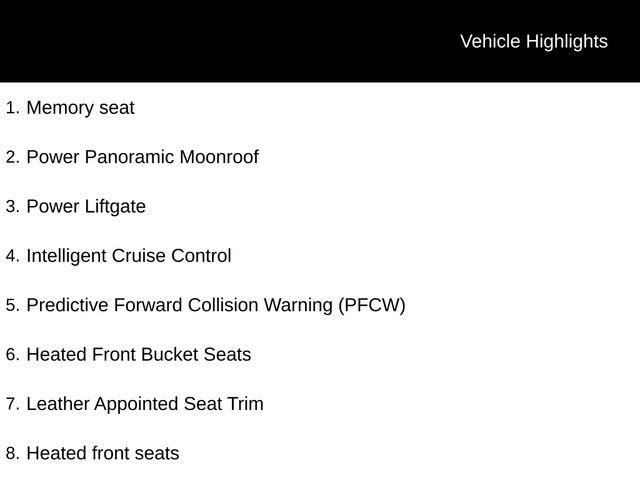Click the number 1 list marker
Screen dimensions: 640x480
click(12, 108)
